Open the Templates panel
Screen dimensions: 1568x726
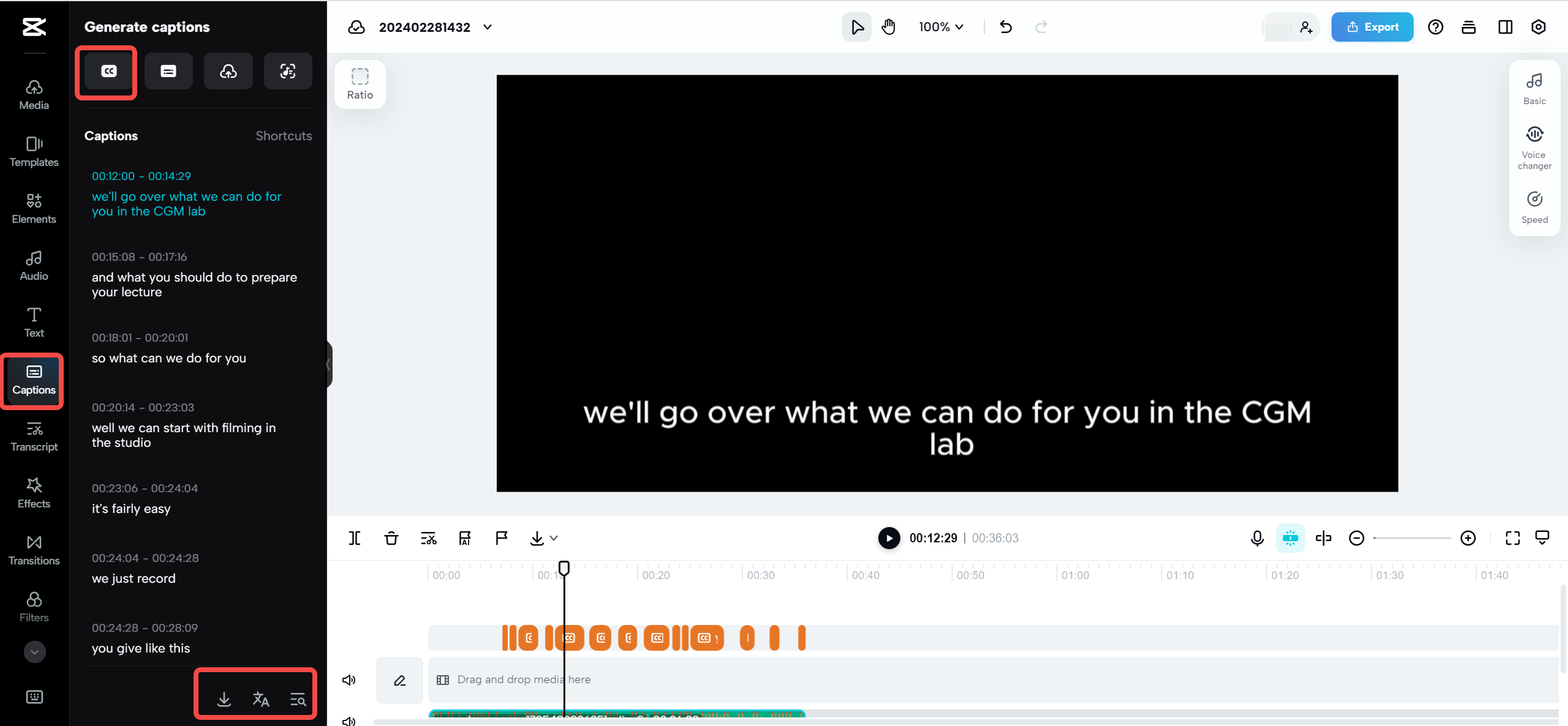tap(34, 152)
